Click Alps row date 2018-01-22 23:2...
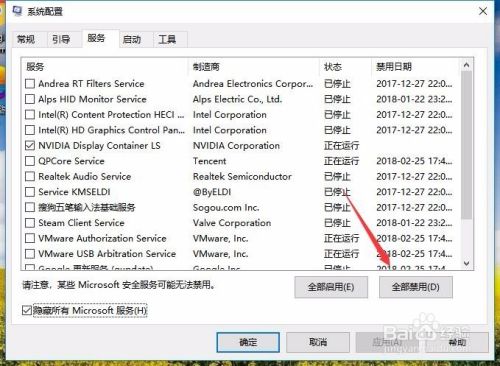 (x=414, y=99)
